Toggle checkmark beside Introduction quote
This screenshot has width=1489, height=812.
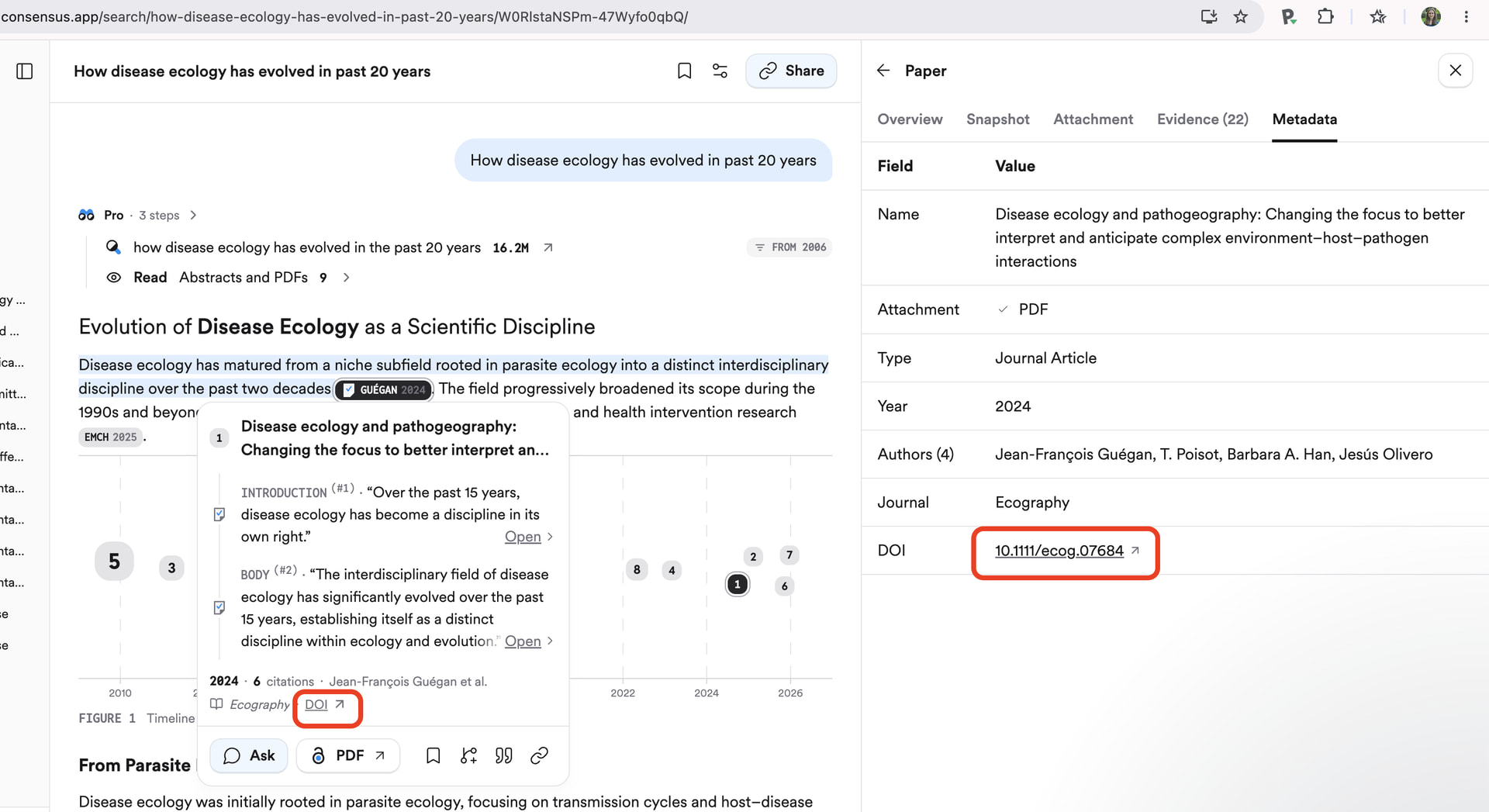click(219, 514)
